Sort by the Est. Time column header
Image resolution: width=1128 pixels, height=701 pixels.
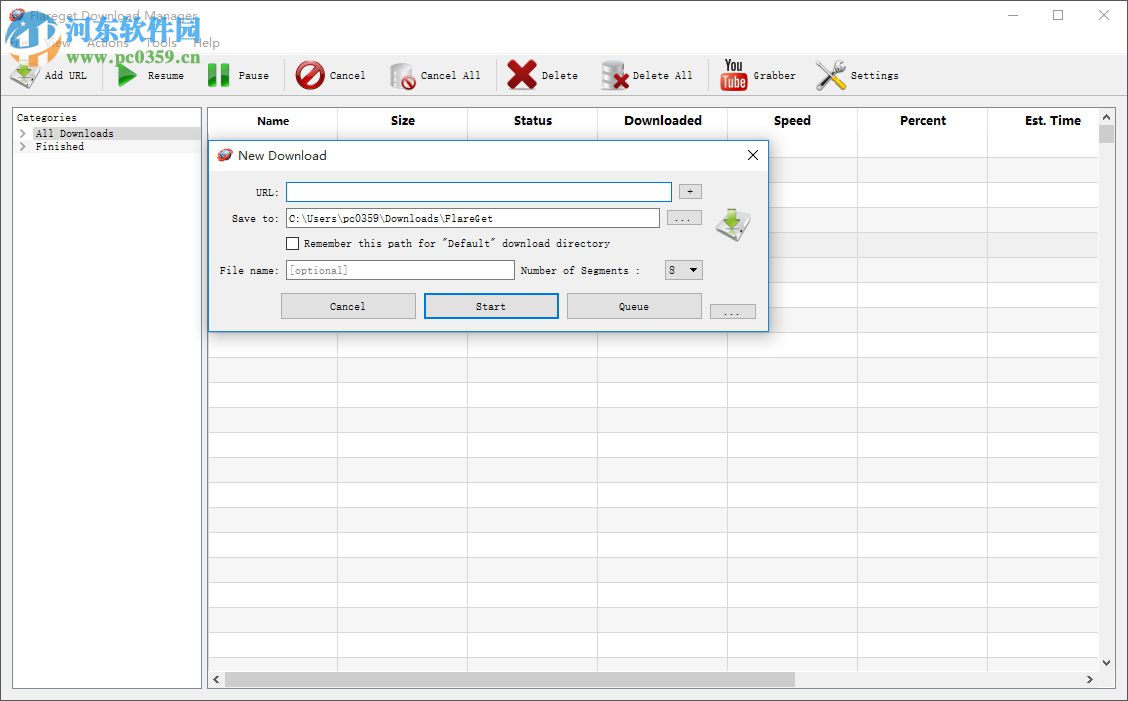(1052, 121)
